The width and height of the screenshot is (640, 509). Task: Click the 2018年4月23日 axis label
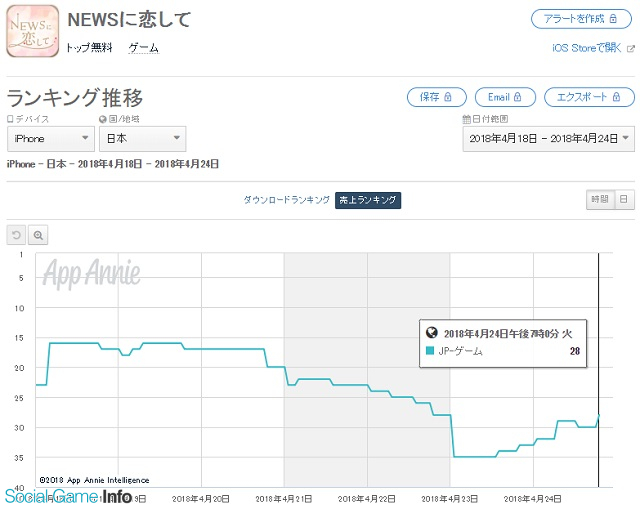tap(450, 499)
